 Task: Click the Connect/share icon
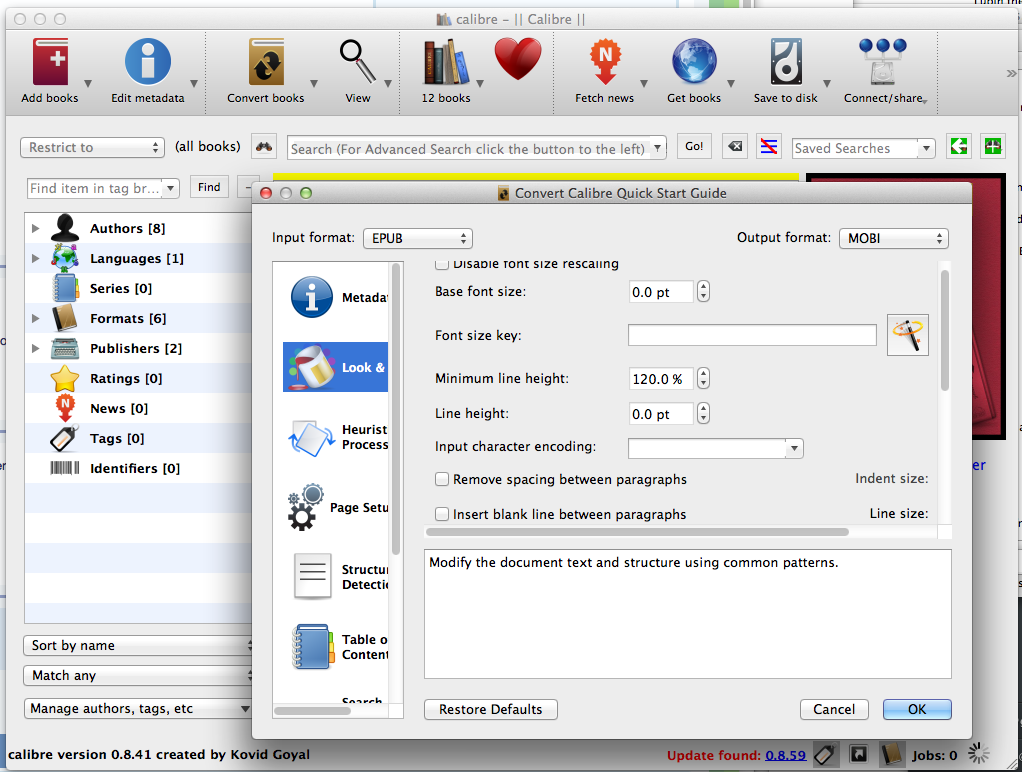coord(883,62)
